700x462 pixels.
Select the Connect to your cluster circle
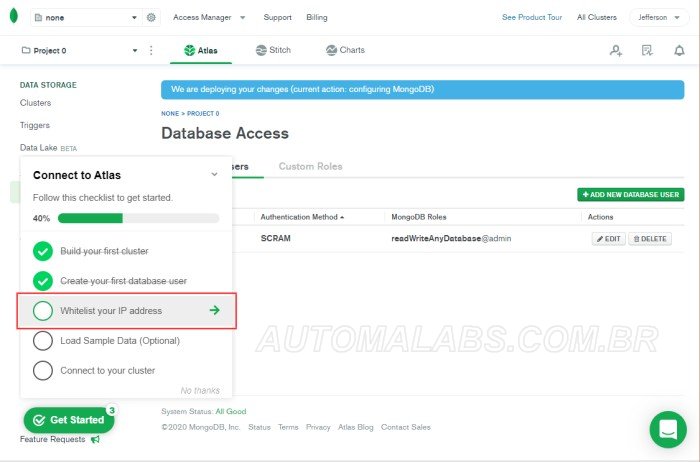pos(43,370)
